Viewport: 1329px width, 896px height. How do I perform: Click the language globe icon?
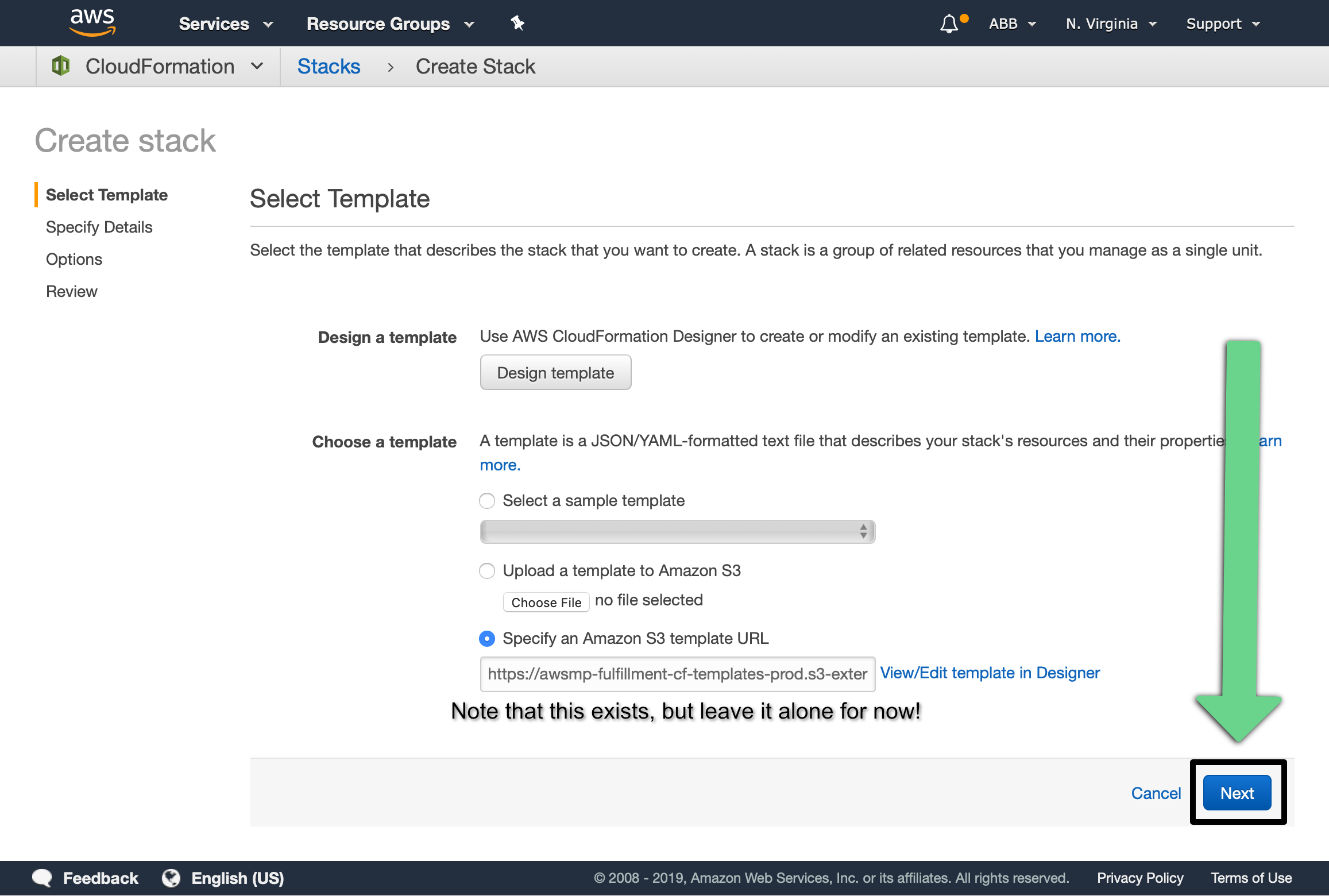pos(171,878)
